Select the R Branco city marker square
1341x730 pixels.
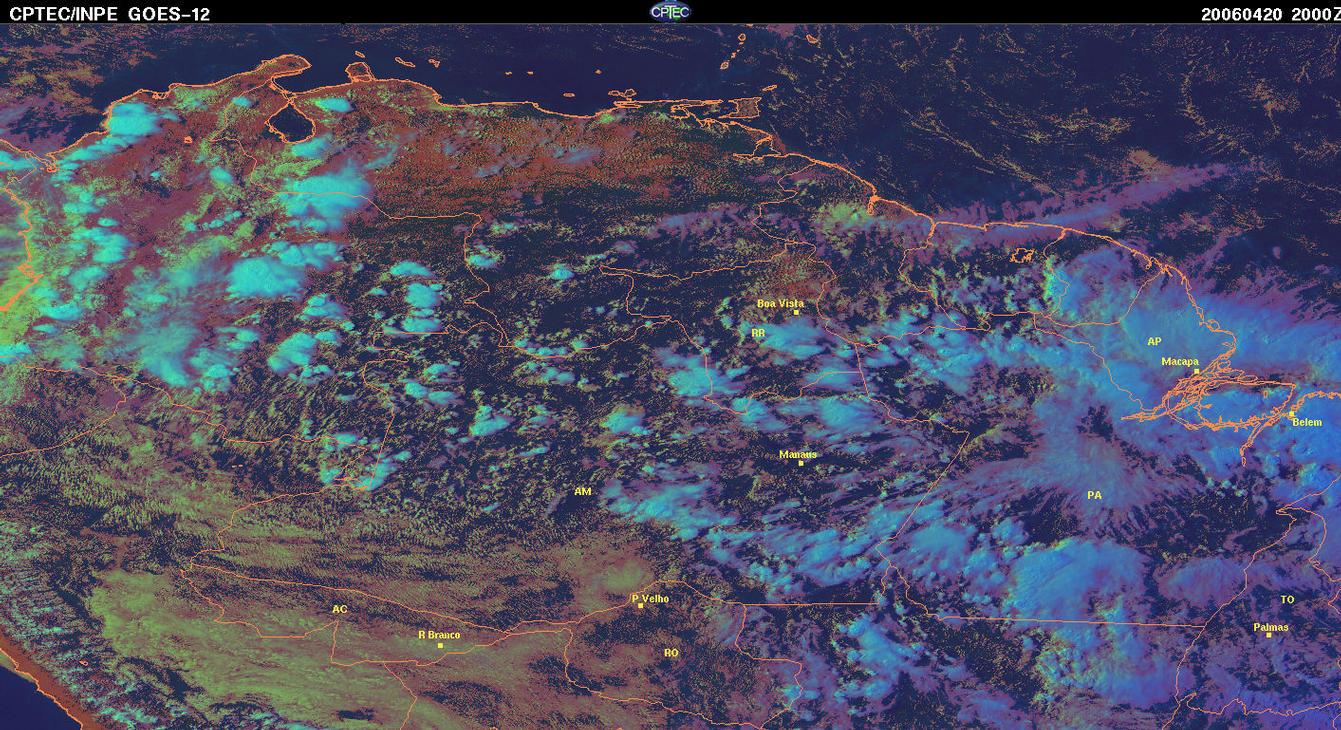[440, 645]
